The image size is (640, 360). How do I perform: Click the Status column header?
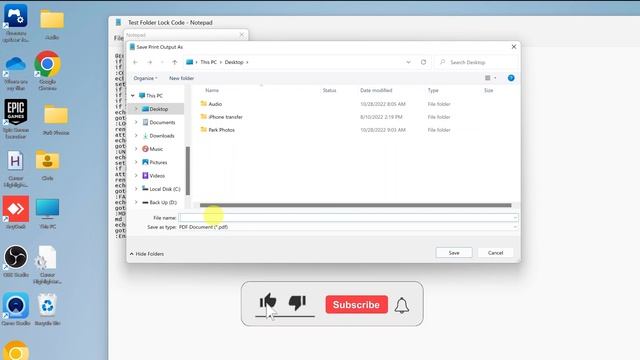[329, 90]
